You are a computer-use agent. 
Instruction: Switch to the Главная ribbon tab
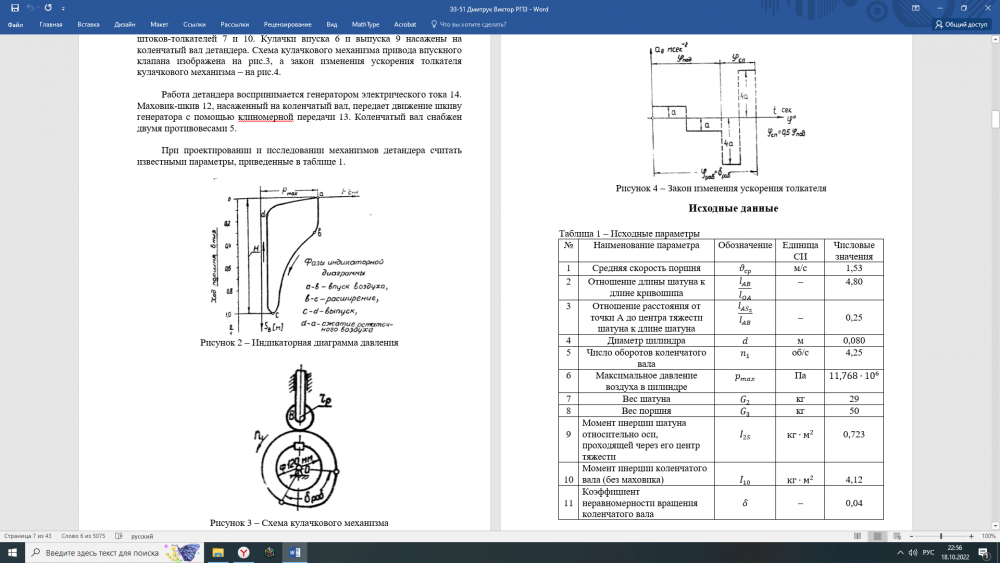click(x=51, y=24)
